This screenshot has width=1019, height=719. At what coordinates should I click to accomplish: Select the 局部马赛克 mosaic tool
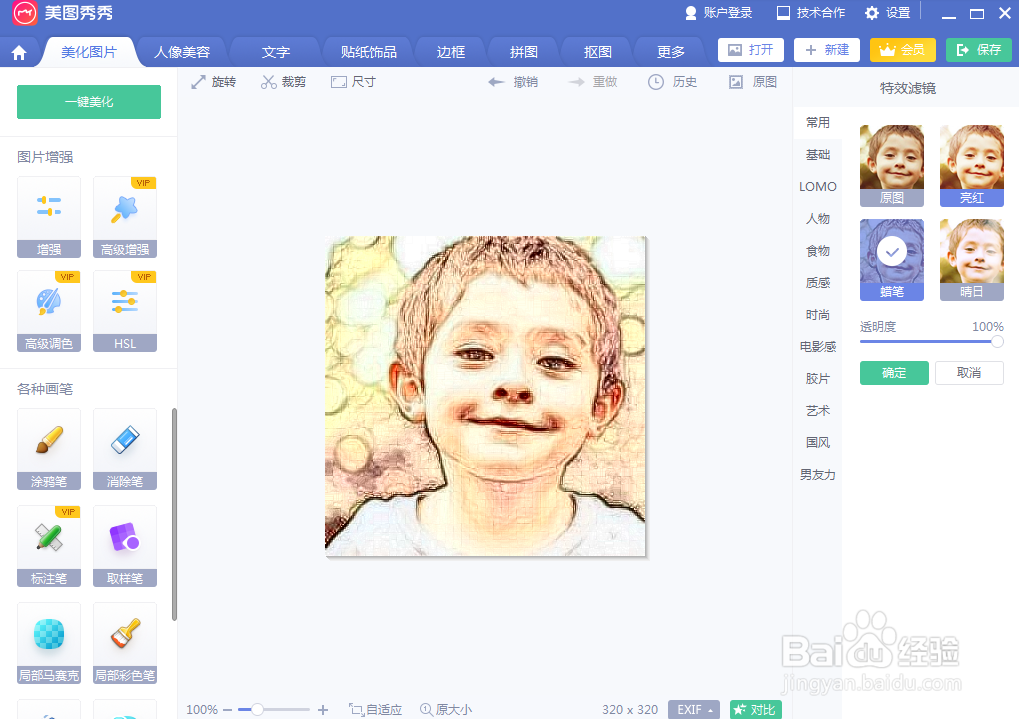tap(49, 643)
